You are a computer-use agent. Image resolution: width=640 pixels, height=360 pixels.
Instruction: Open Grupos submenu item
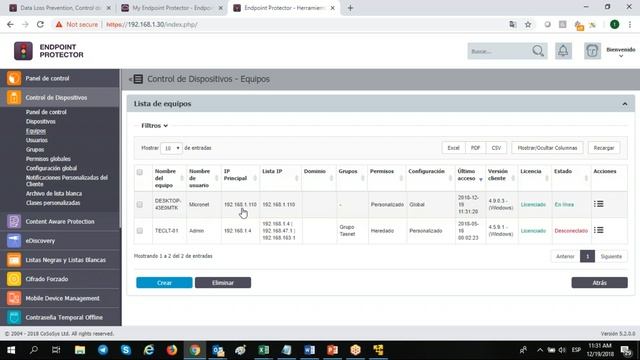35,149
